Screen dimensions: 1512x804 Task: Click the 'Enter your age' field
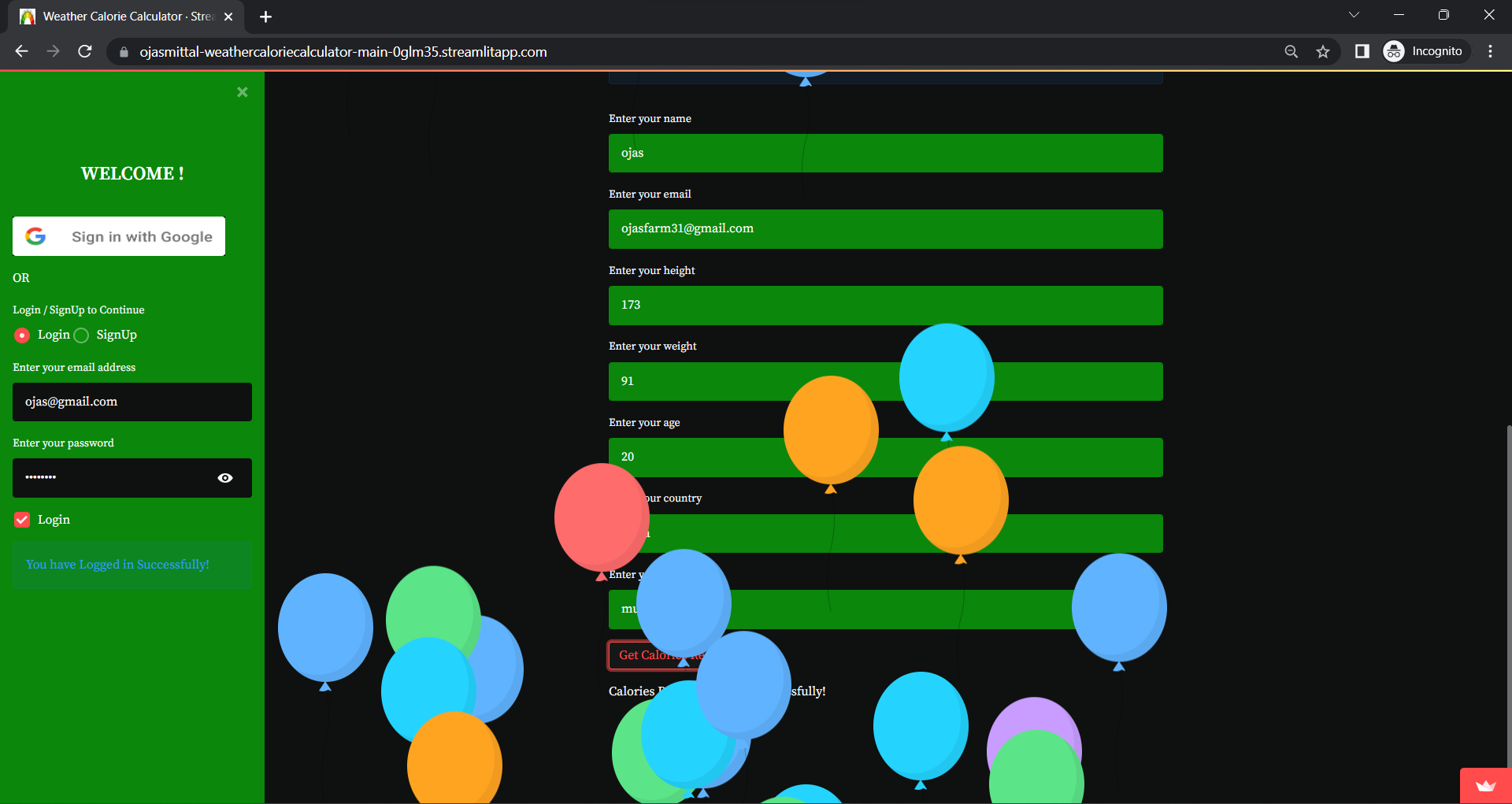point(885,458)
